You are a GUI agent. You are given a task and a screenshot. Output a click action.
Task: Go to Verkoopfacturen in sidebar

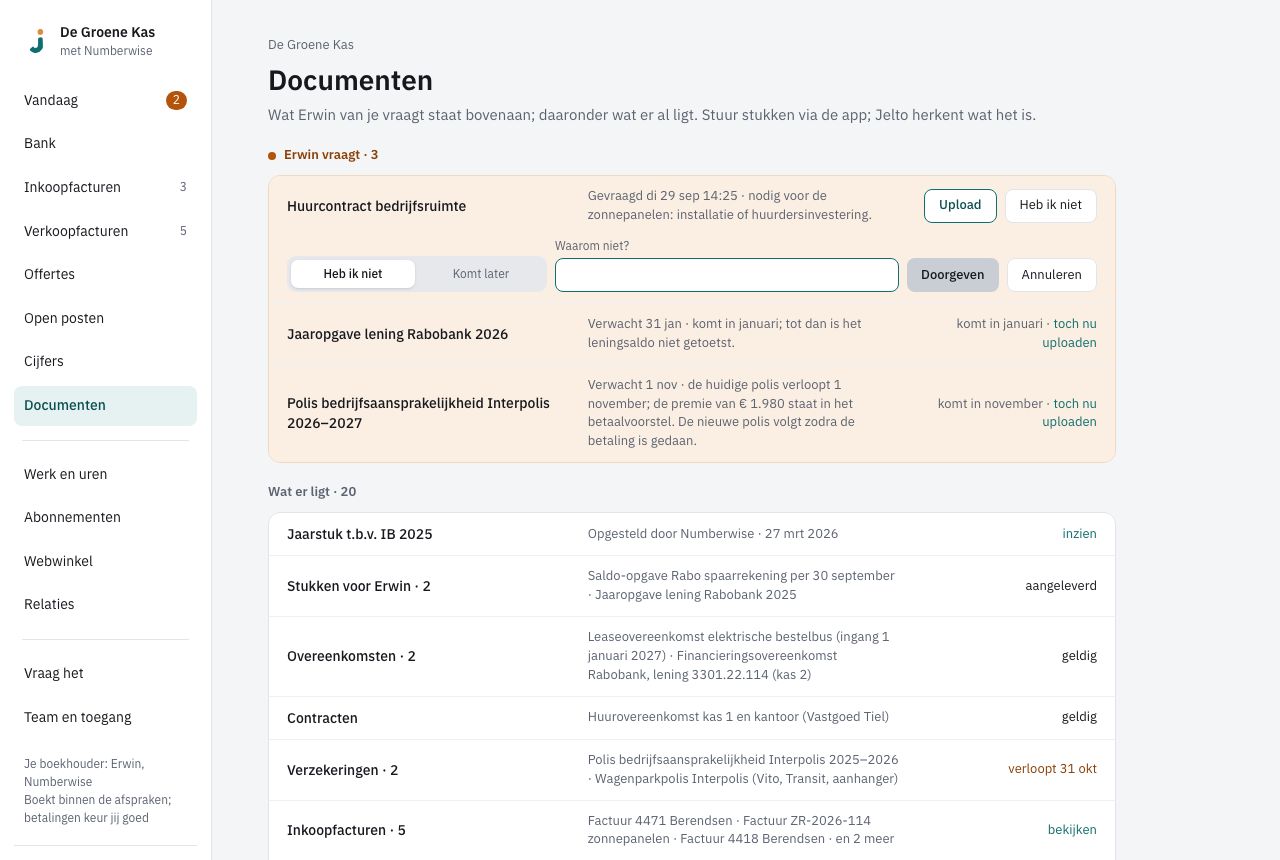105,231
